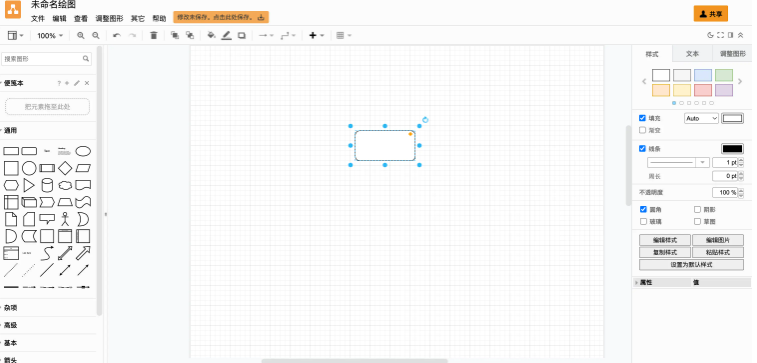This screenshot has width=757, height=363.
Task: Open the waypoints connector style dropdown
Action: [x=288, y=35]
